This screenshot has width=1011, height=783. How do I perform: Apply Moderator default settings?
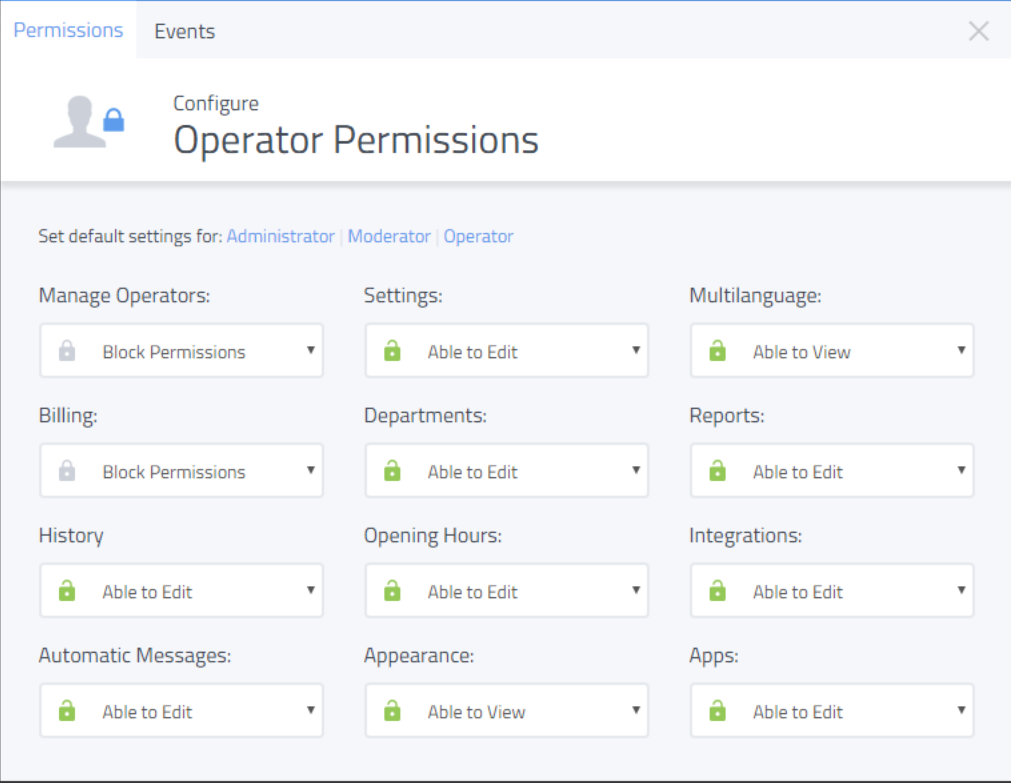[389, 237]
